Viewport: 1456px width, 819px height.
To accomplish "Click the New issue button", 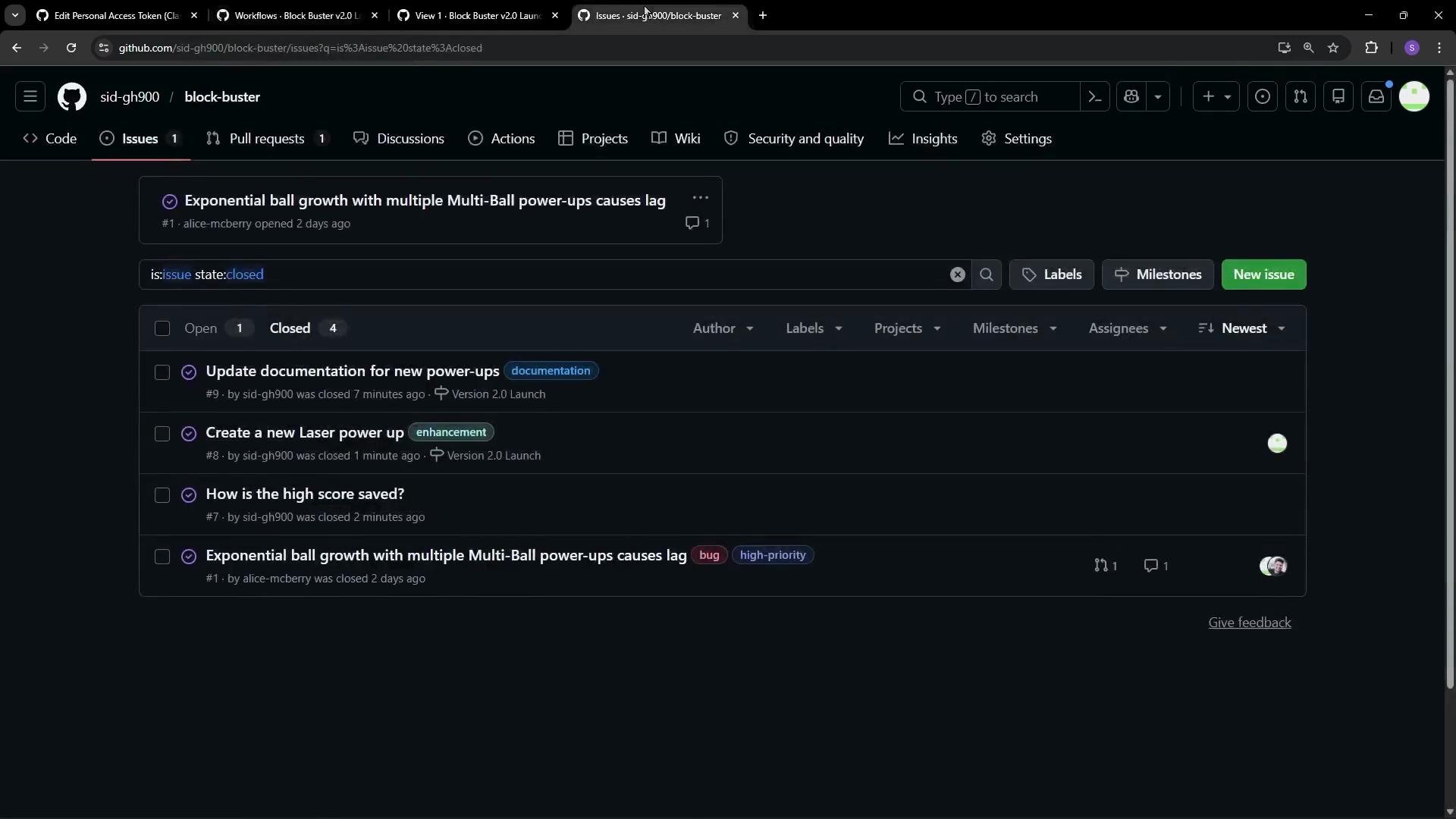I will (1264, 275).
